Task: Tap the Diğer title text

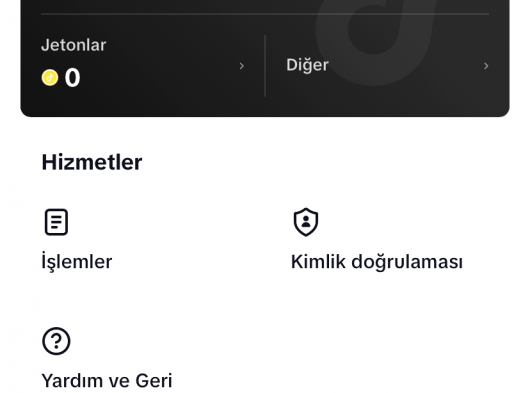Action: pos(307,65)
